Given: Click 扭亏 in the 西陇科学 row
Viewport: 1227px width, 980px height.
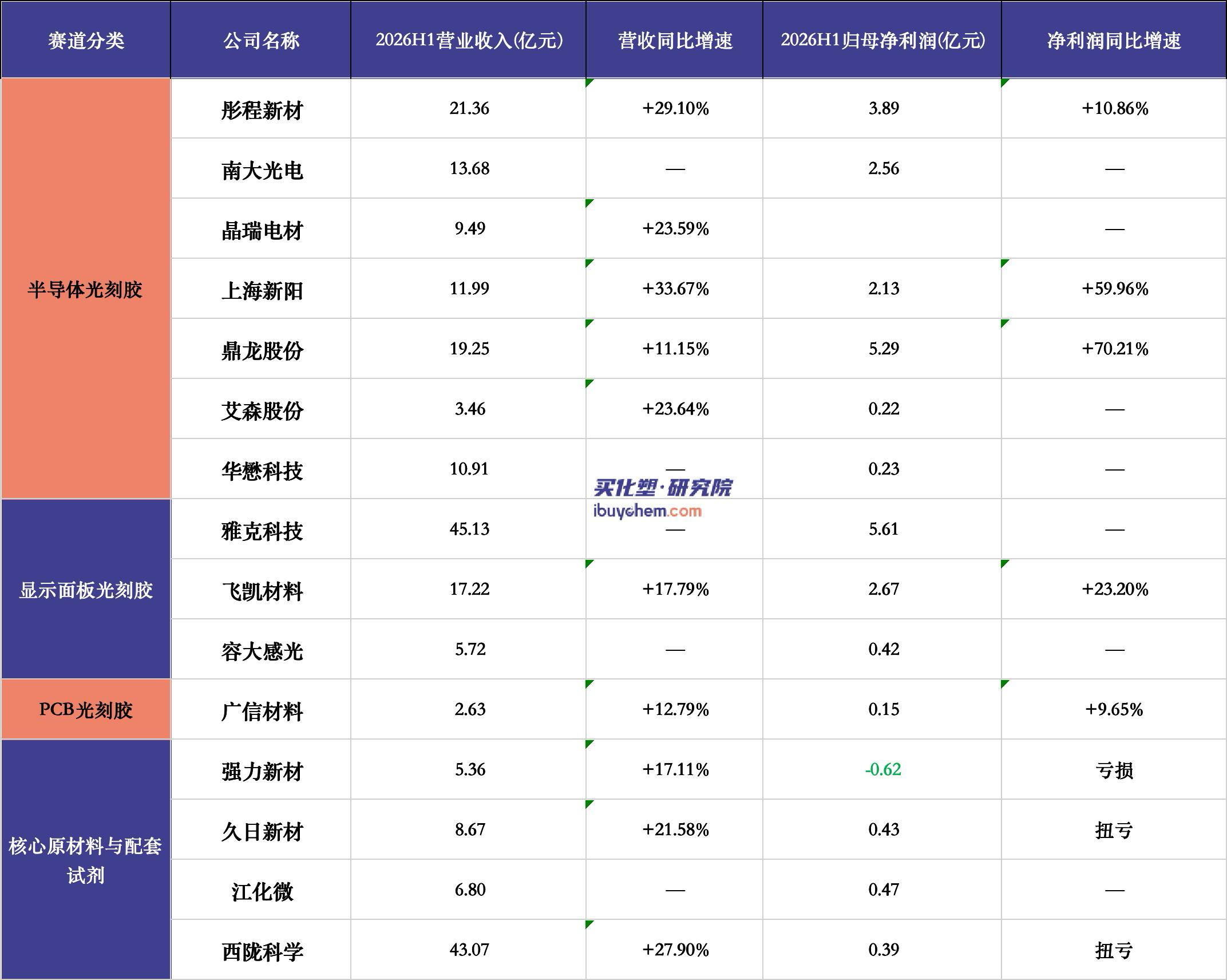Looking at the screenshot, I should coord(1114,951).
